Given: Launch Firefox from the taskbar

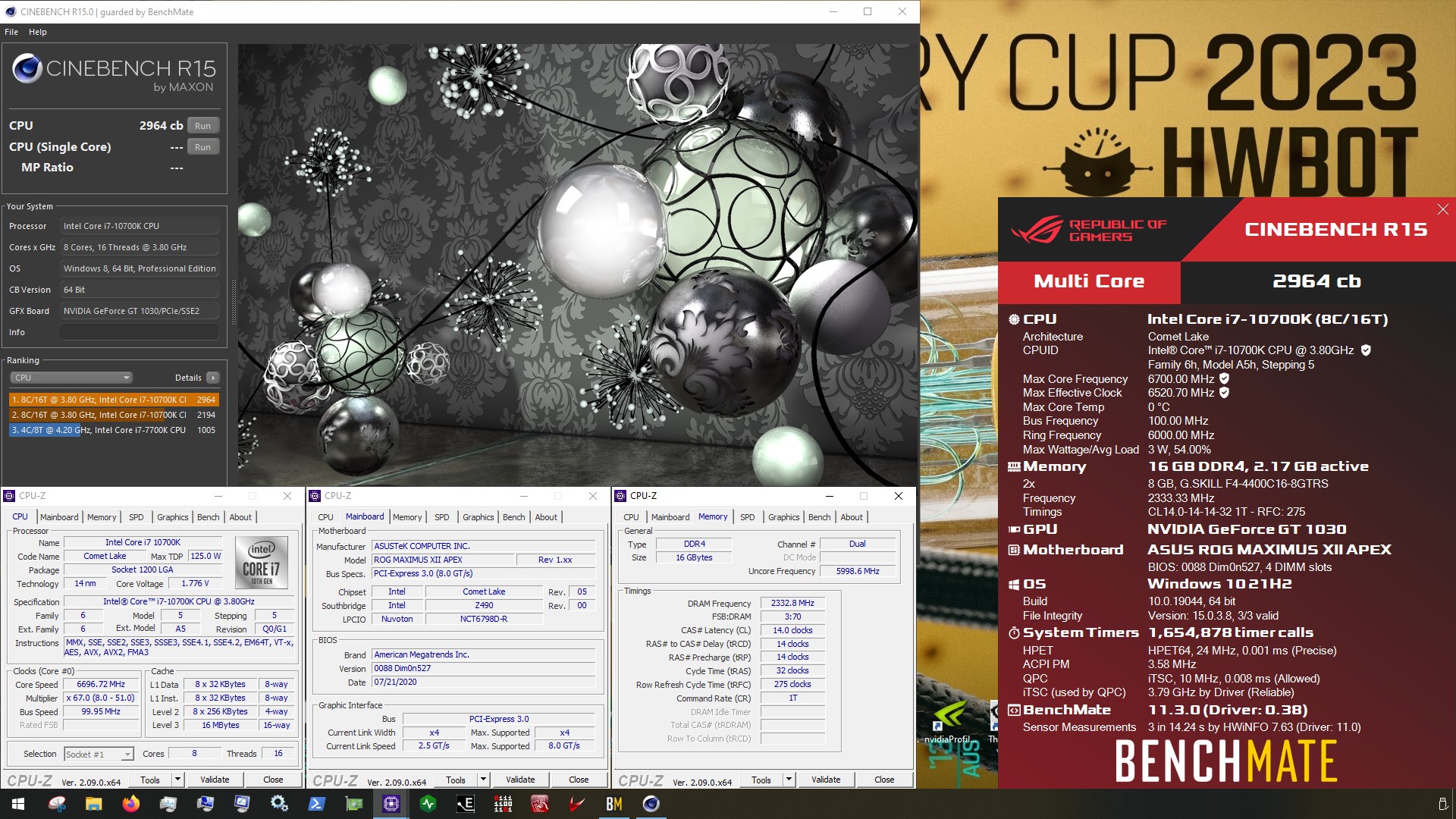Looking at the screenshot, I should tap(130, 804).
